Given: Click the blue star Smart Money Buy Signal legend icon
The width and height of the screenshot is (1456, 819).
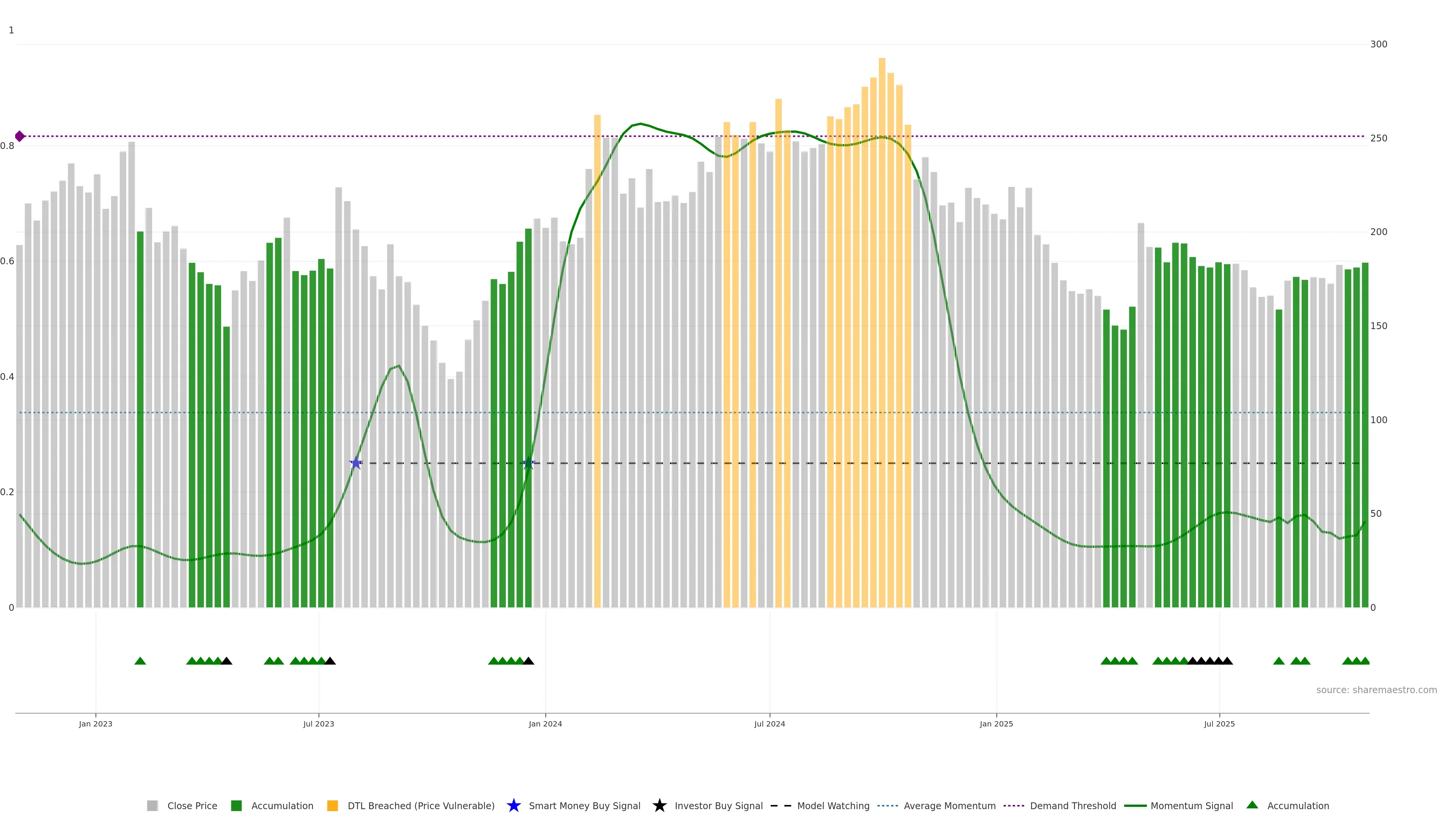Looking at the screenshot, I should (513, 805).
